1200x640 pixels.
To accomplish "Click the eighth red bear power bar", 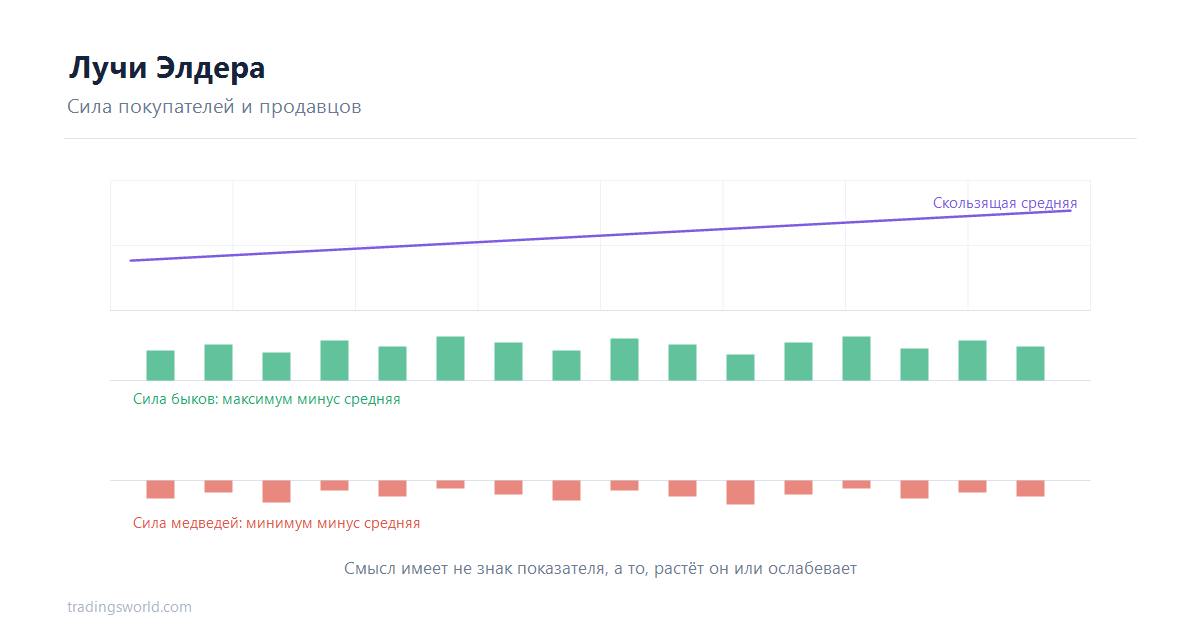I will [566, 490].
